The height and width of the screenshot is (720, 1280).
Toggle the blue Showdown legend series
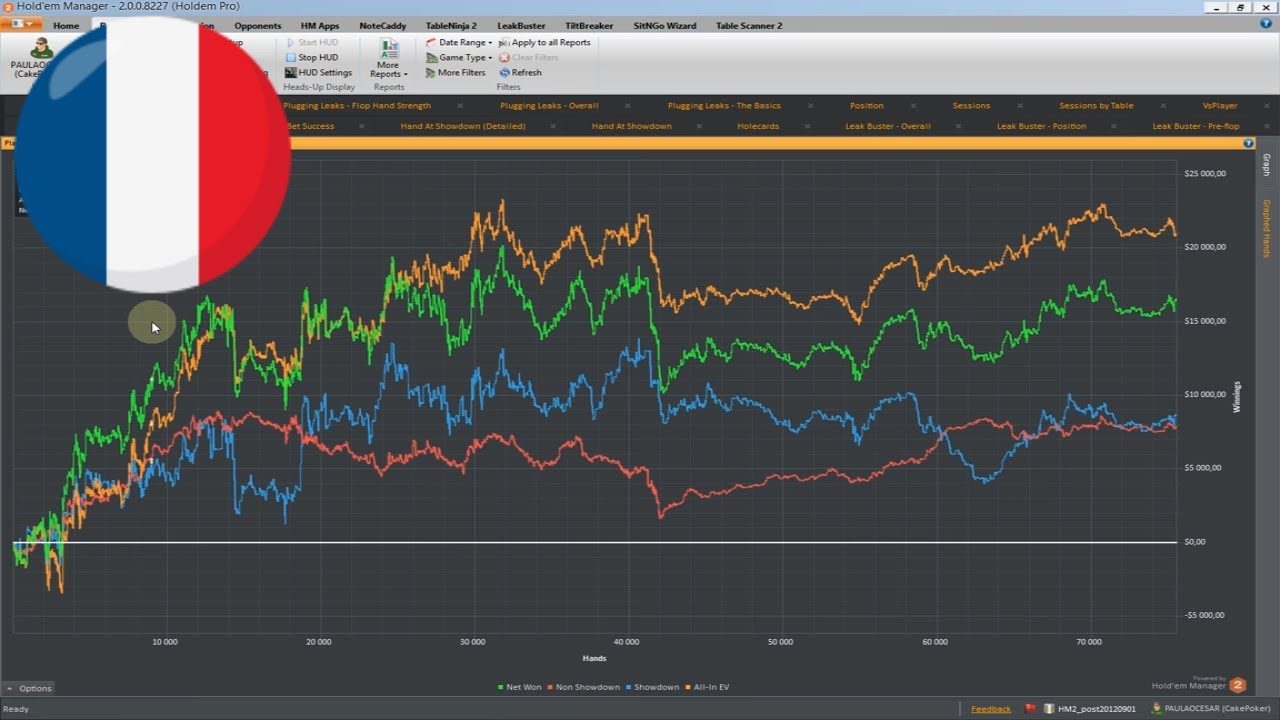pos(652,687)
